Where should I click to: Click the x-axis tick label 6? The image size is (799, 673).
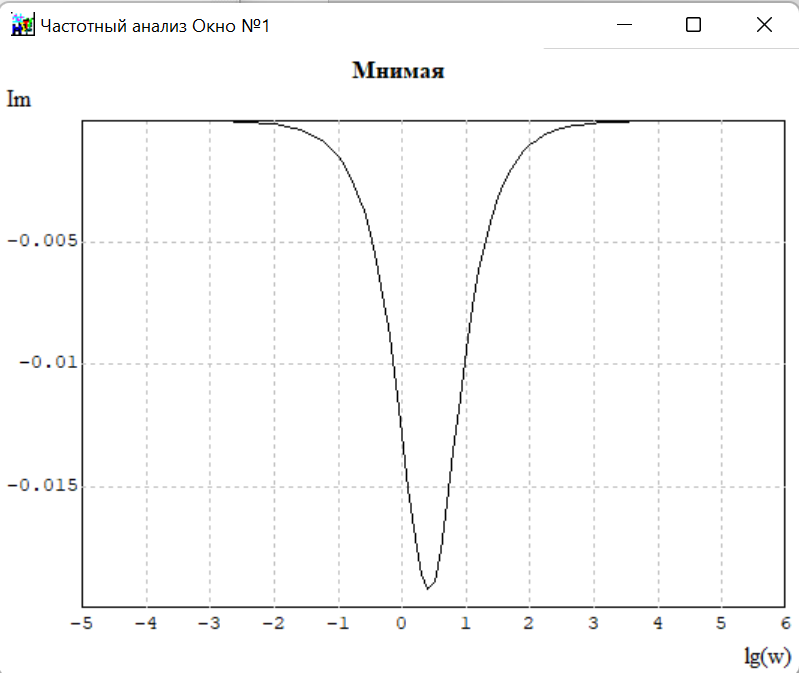(786, 623)
